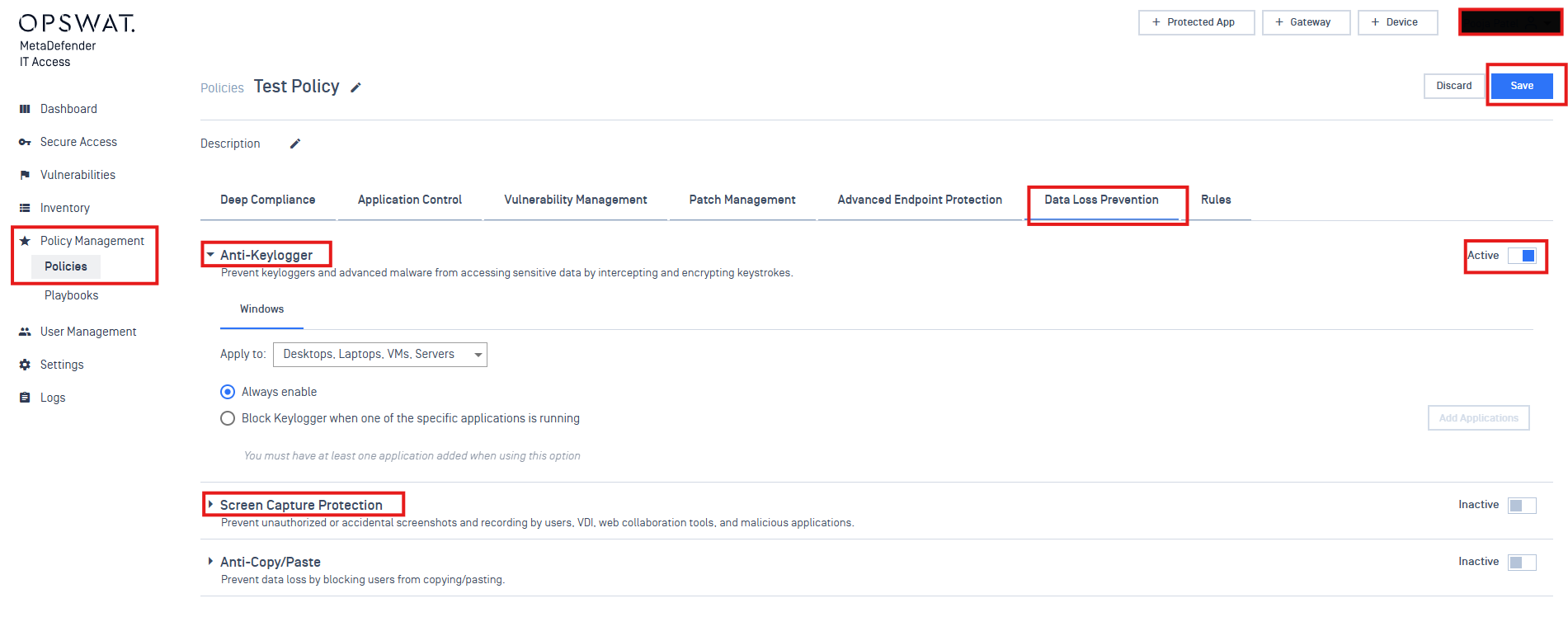Discard policy changes

pyautogui.click(x=1453, y=86)
